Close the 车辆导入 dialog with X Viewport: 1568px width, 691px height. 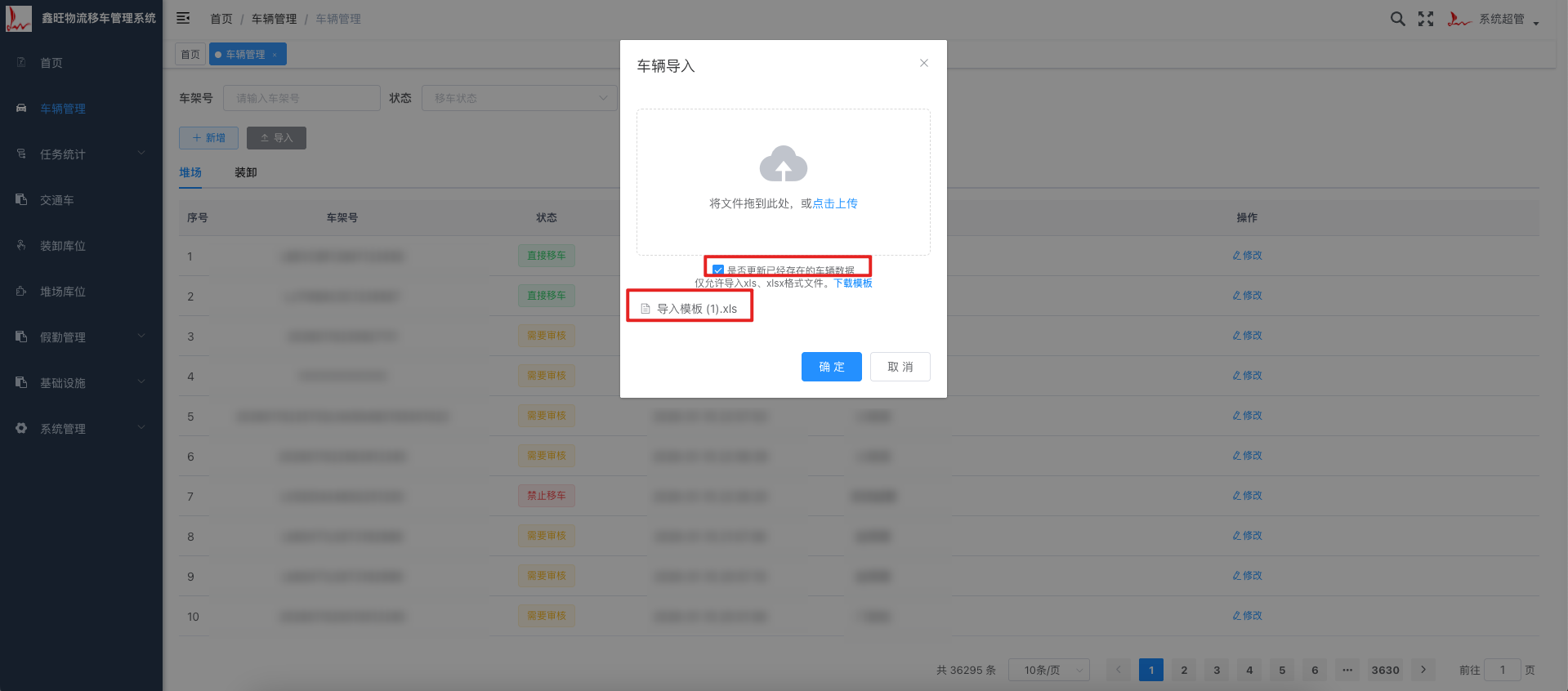tap(923, 63)
